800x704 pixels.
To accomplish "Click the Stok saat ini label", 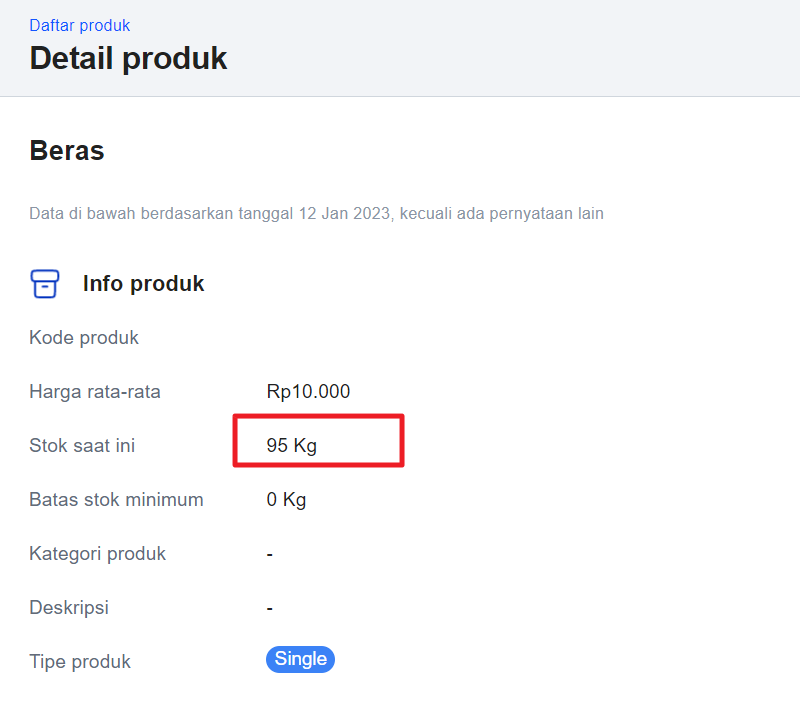I will (x=82, y=446).
